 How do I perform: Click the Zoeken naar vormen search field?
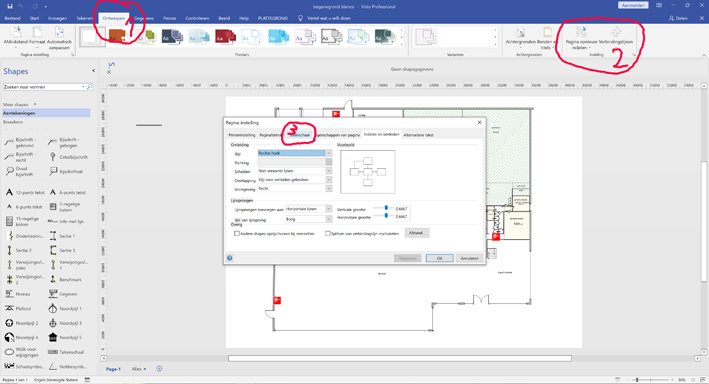click(x=44, y=86)
